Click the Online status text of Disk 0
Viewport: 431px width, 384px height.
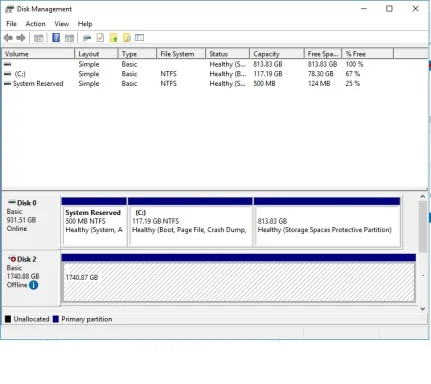(17, 229)
